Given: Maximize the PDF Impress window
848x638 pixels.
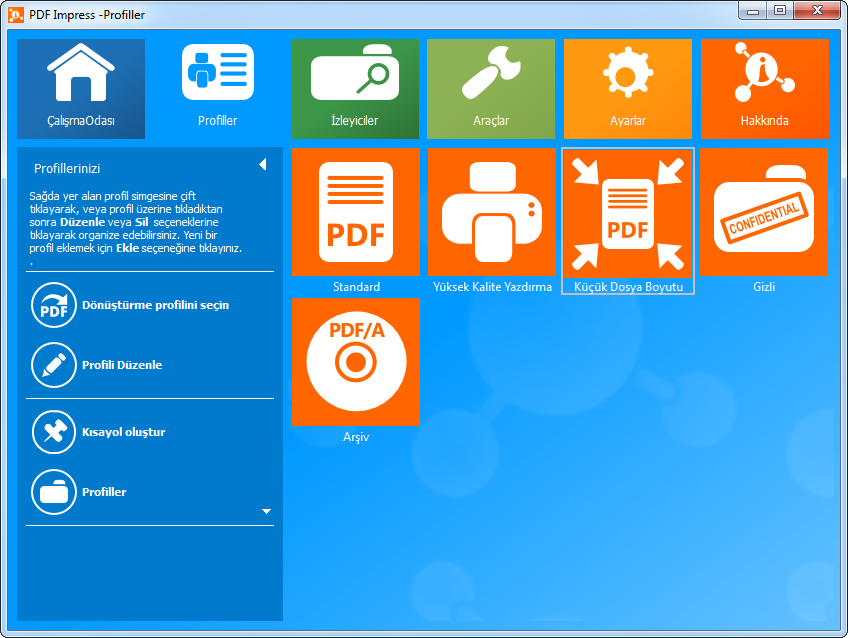Looking at the screenshot, I should tap(779, 11).
